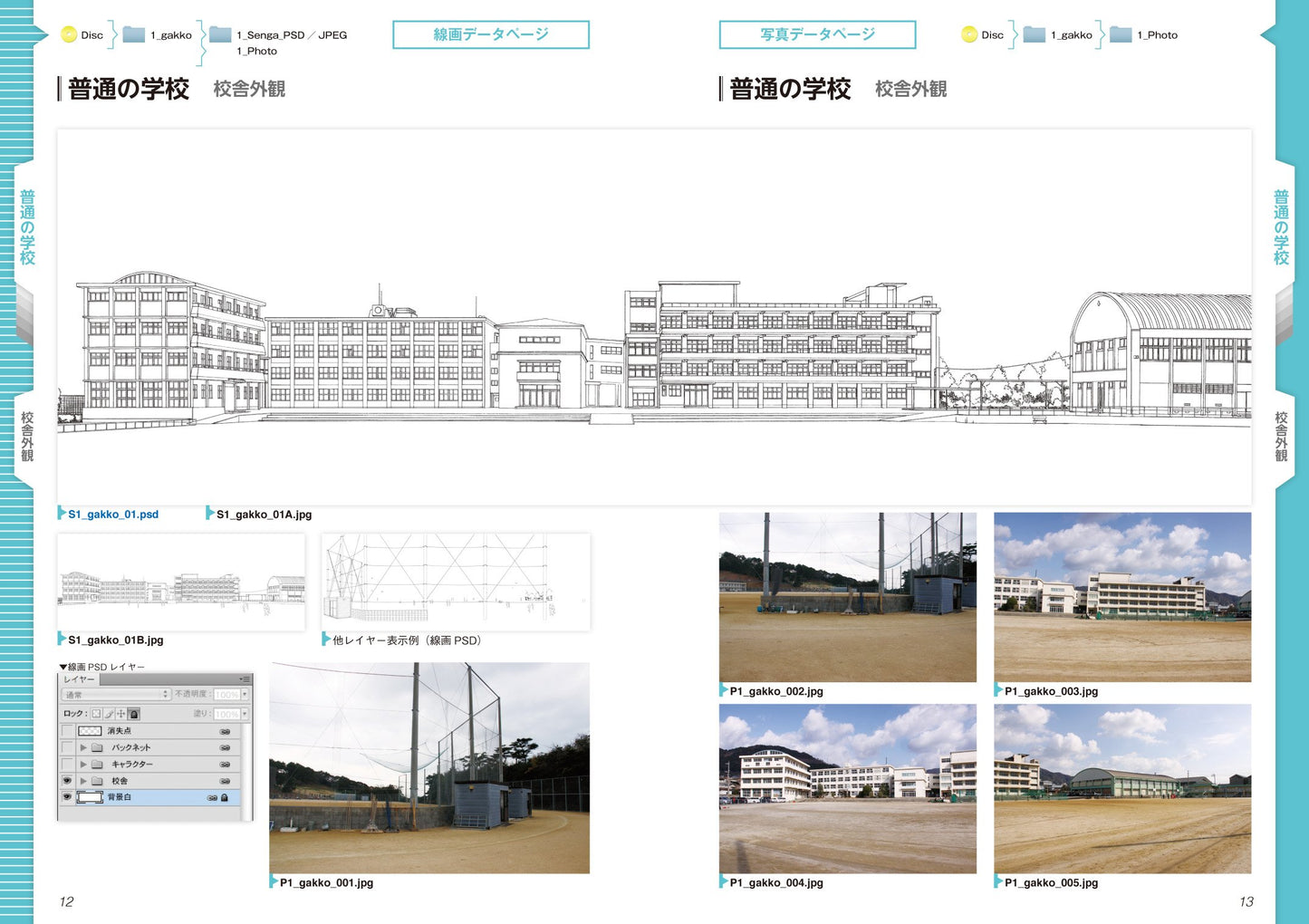1309x924 pixels.
Task: Click the 1_Senga_PSD / JPEG folder icon
Action: click(x=220, y=34)
